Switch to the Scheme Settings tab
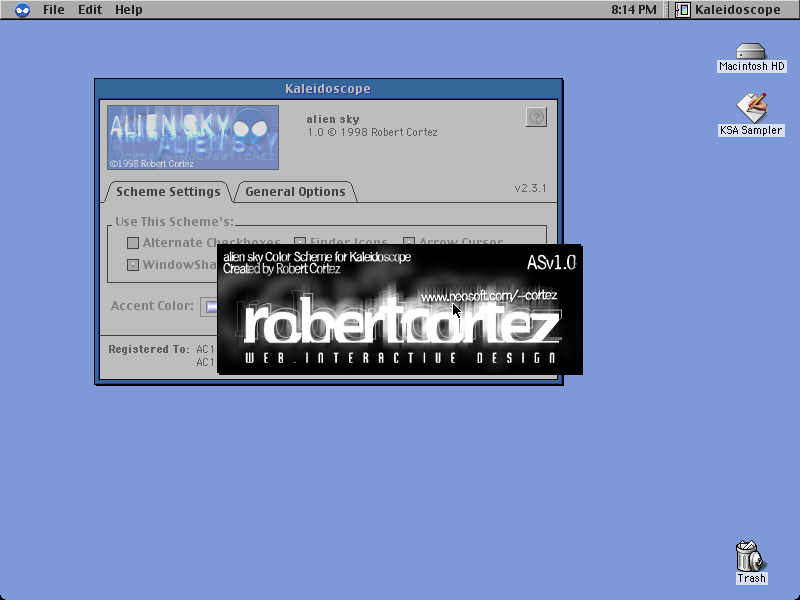This screenshot has width=800, height=600. tap(168, 192)
